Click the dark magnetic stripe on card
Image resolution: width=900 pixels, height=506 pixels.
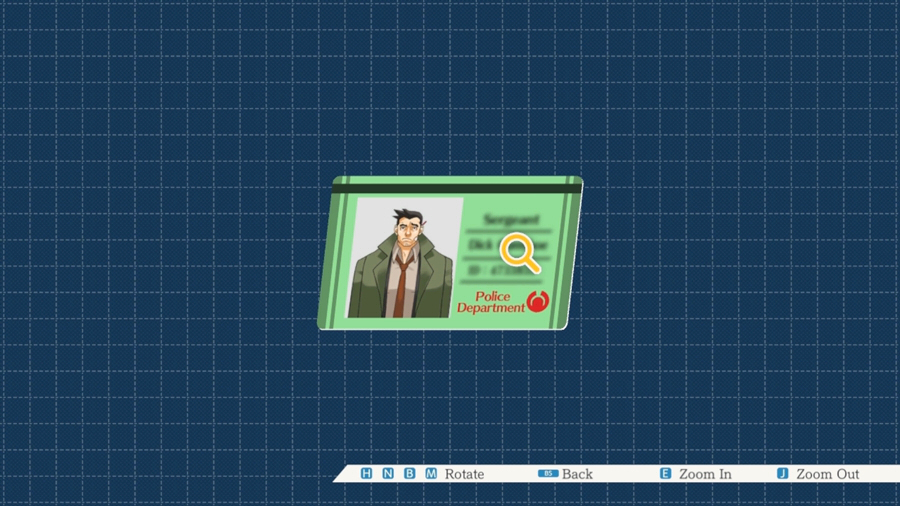pyautogui.click(x=457, y=188)
